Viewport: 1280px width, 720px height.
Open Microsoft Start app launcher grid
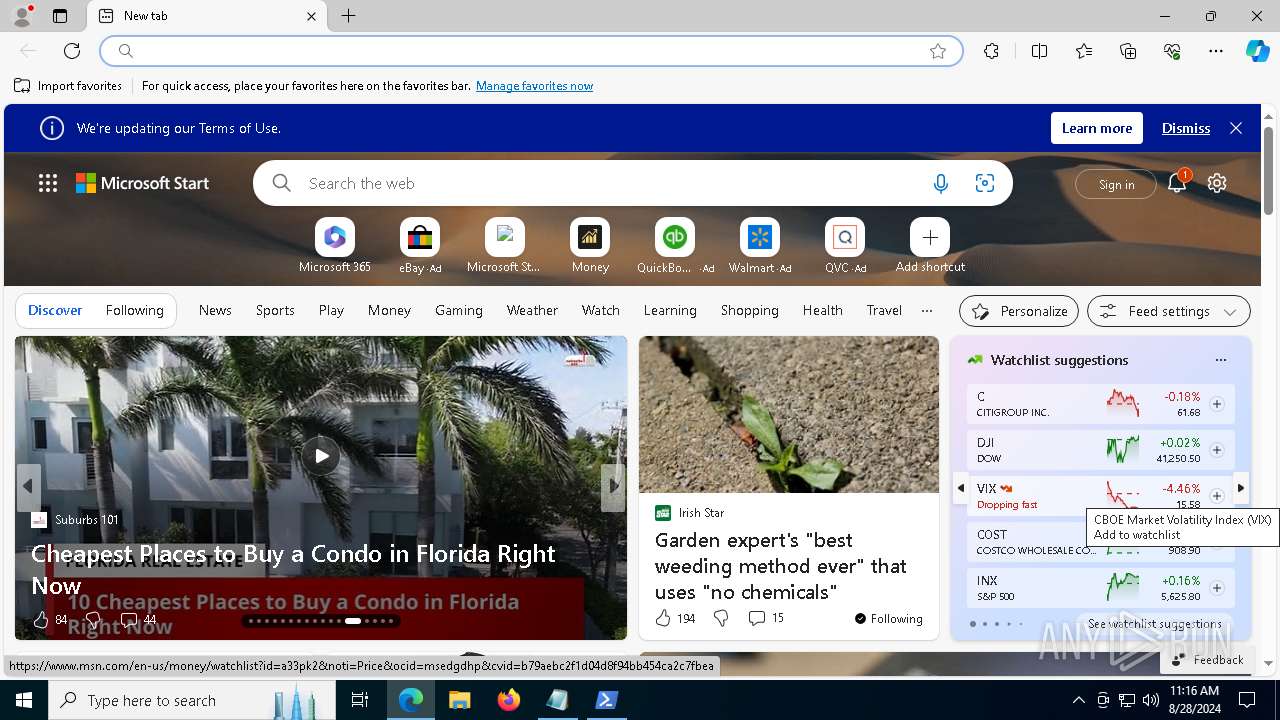point(48,183)
